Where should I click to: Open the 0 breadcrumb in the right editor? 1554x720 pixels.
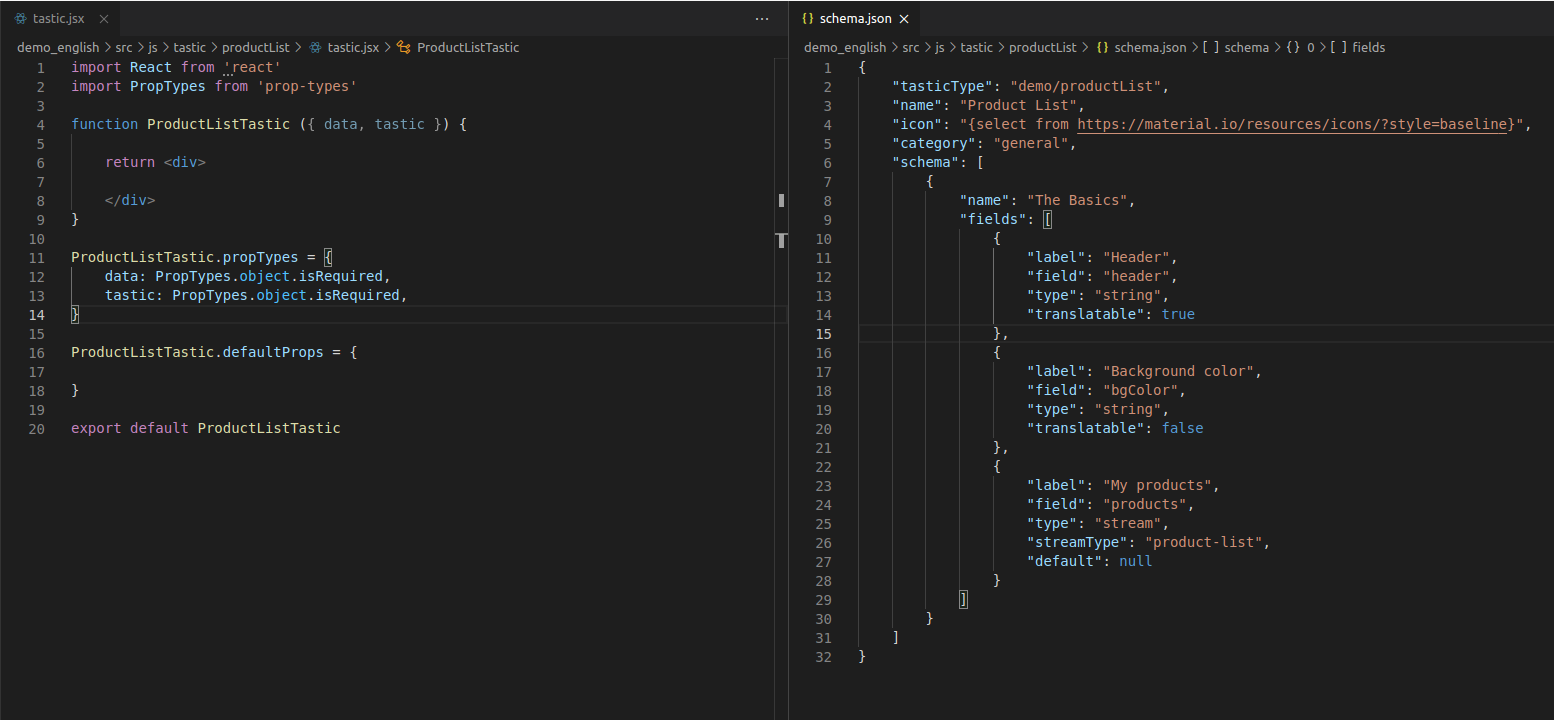coord(1310,47)
